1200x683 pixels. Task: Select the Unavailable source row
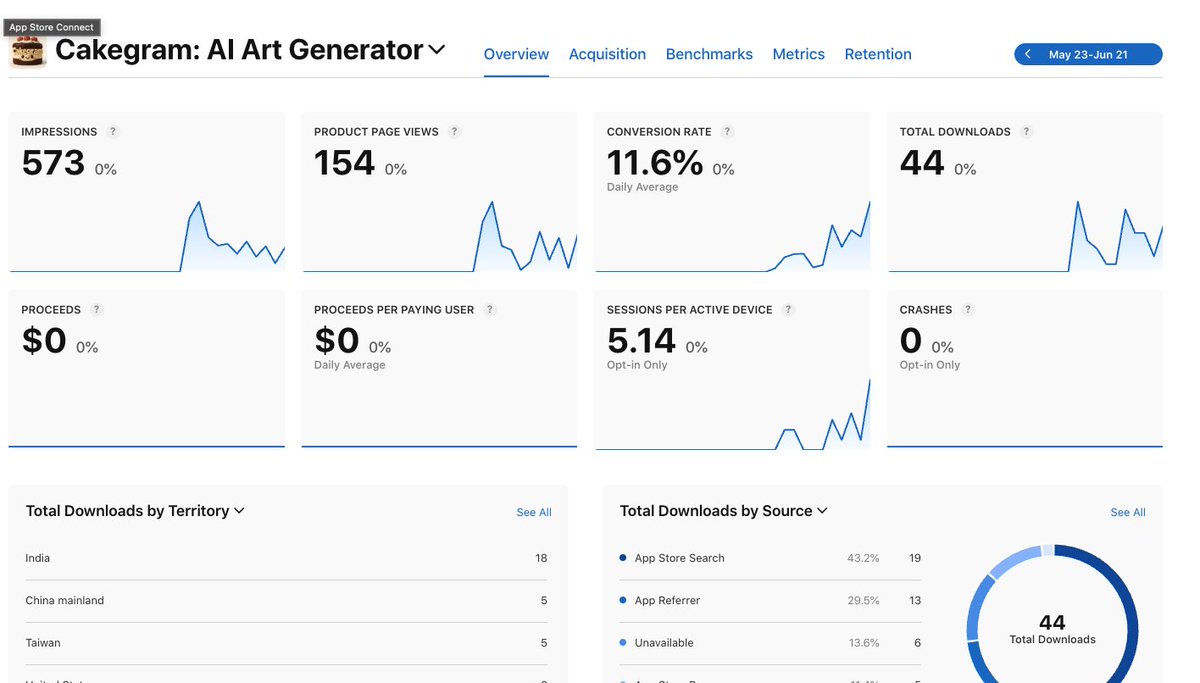click(770, 643)
